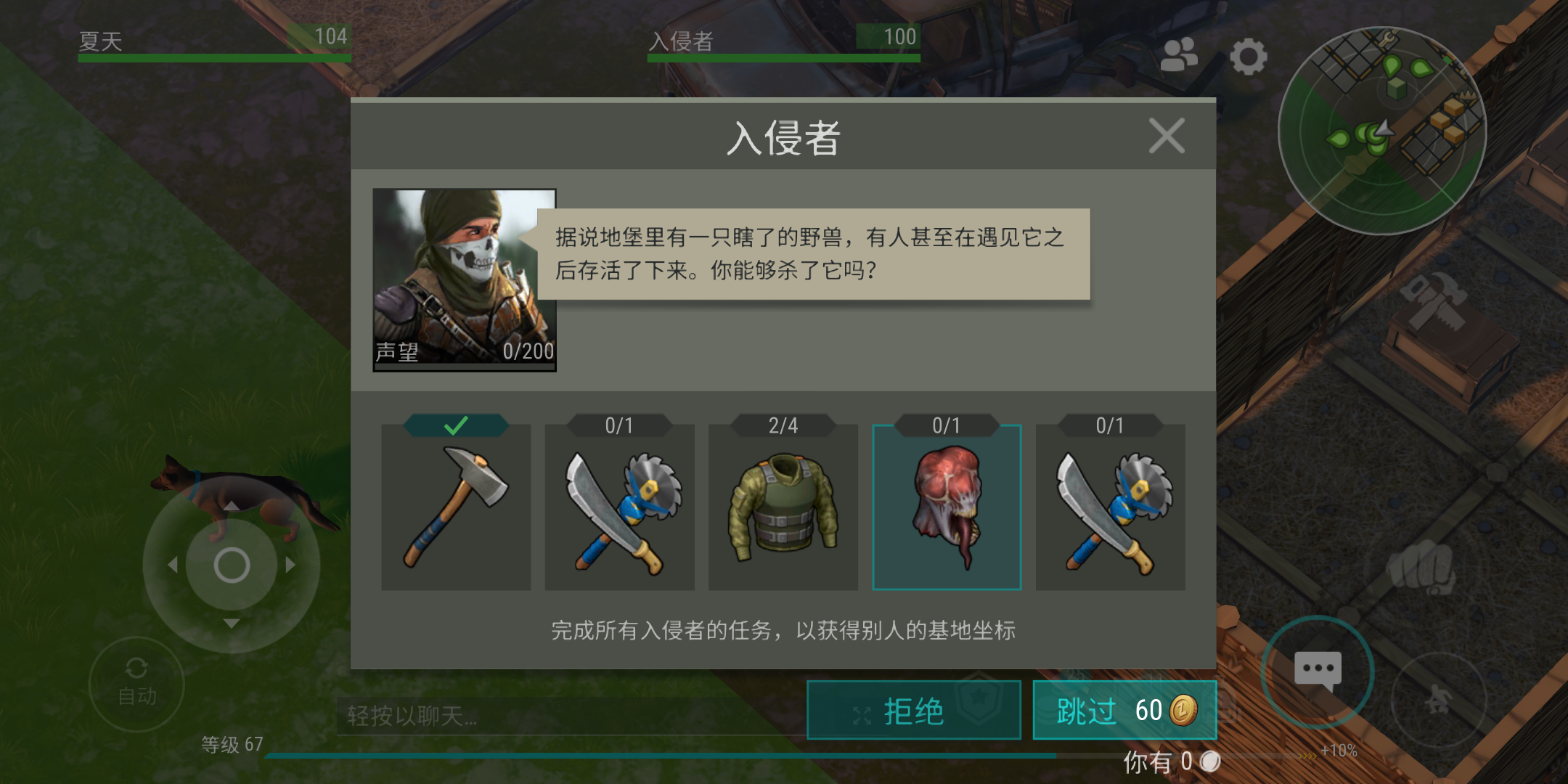Click the joystick right arrow

pyautogui.click(x=291, y=565)
